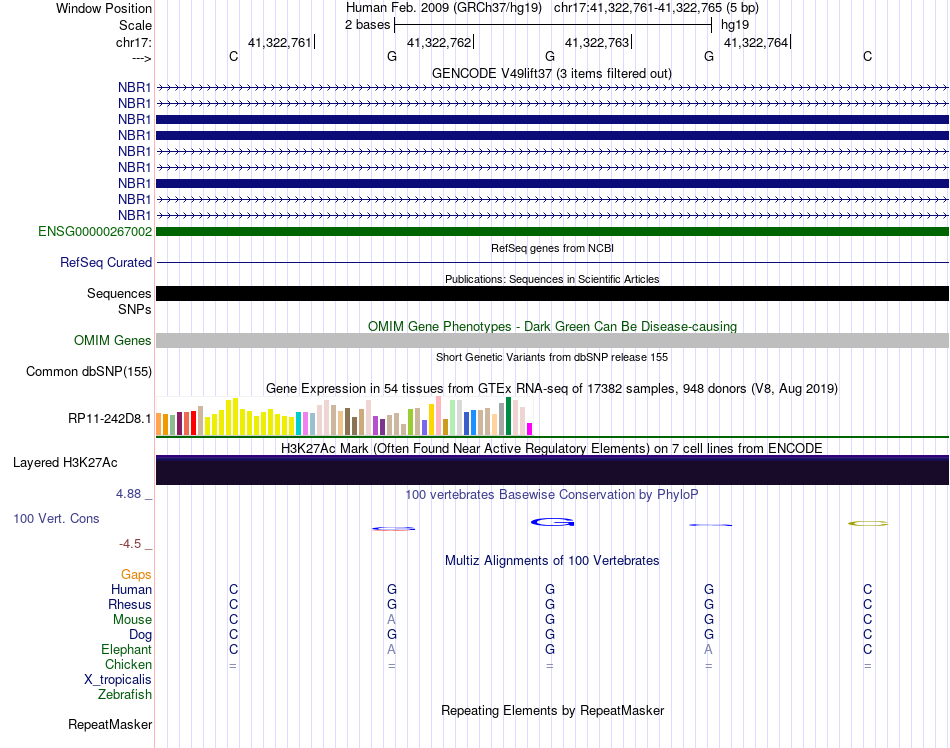
Task: Click the light A base in Mouse row
Action: coord(391,620)
